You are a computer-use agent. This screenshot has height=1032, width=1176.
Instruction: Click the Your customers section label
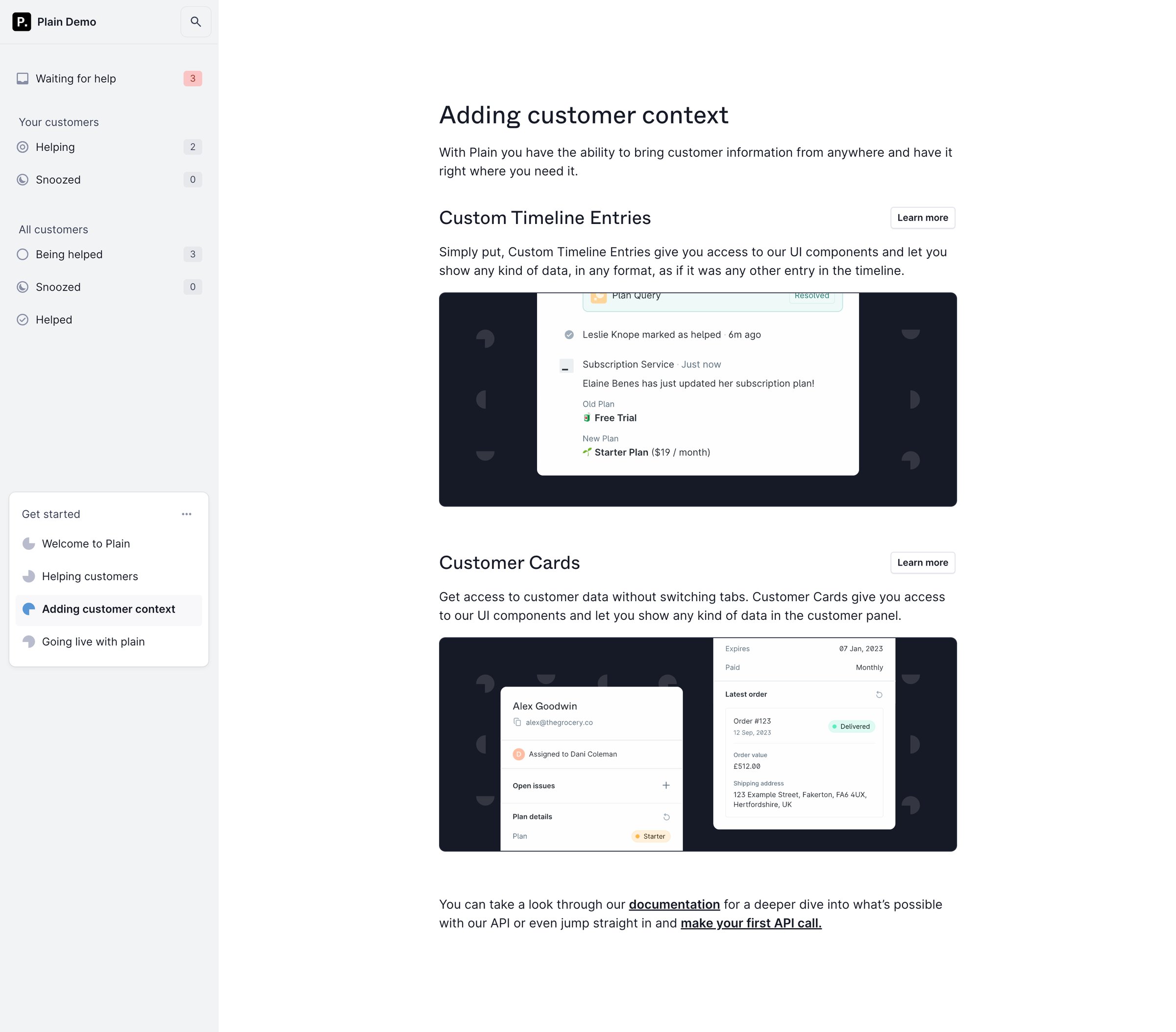click(59, 122)
